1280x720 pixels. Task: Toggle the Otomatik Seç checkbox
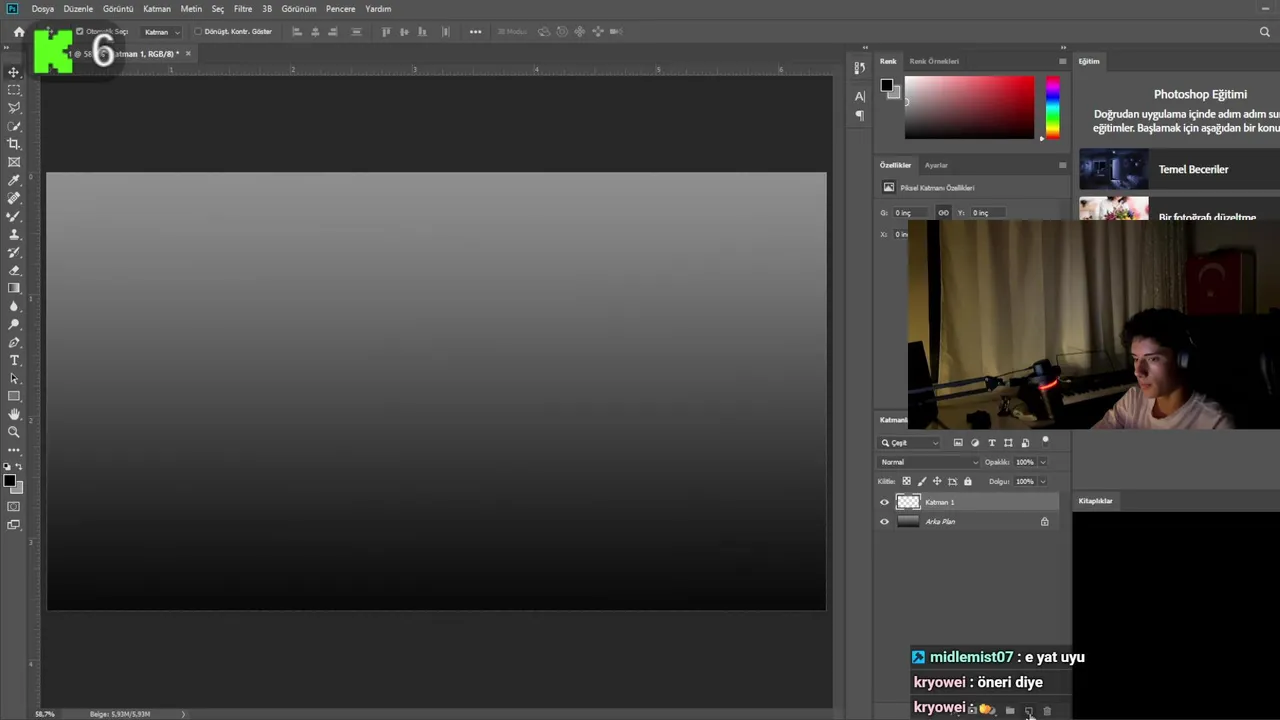tap(80, 32)
